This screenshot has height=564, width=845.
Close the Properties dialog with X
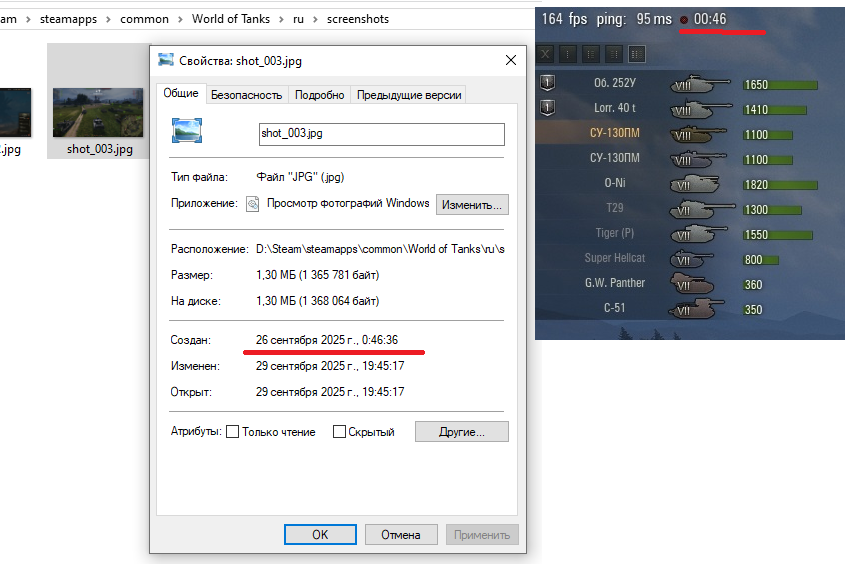(511, 60)
